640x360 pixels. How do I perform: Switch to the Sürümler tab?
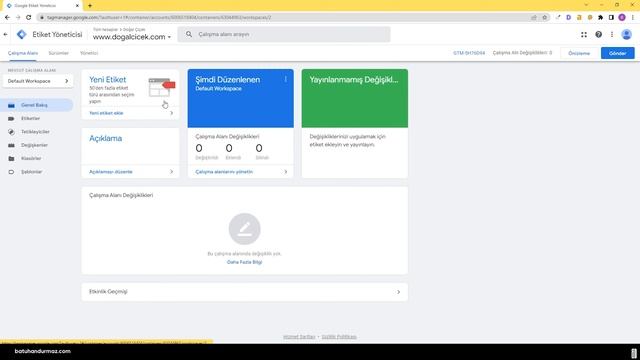click(58, 53)
